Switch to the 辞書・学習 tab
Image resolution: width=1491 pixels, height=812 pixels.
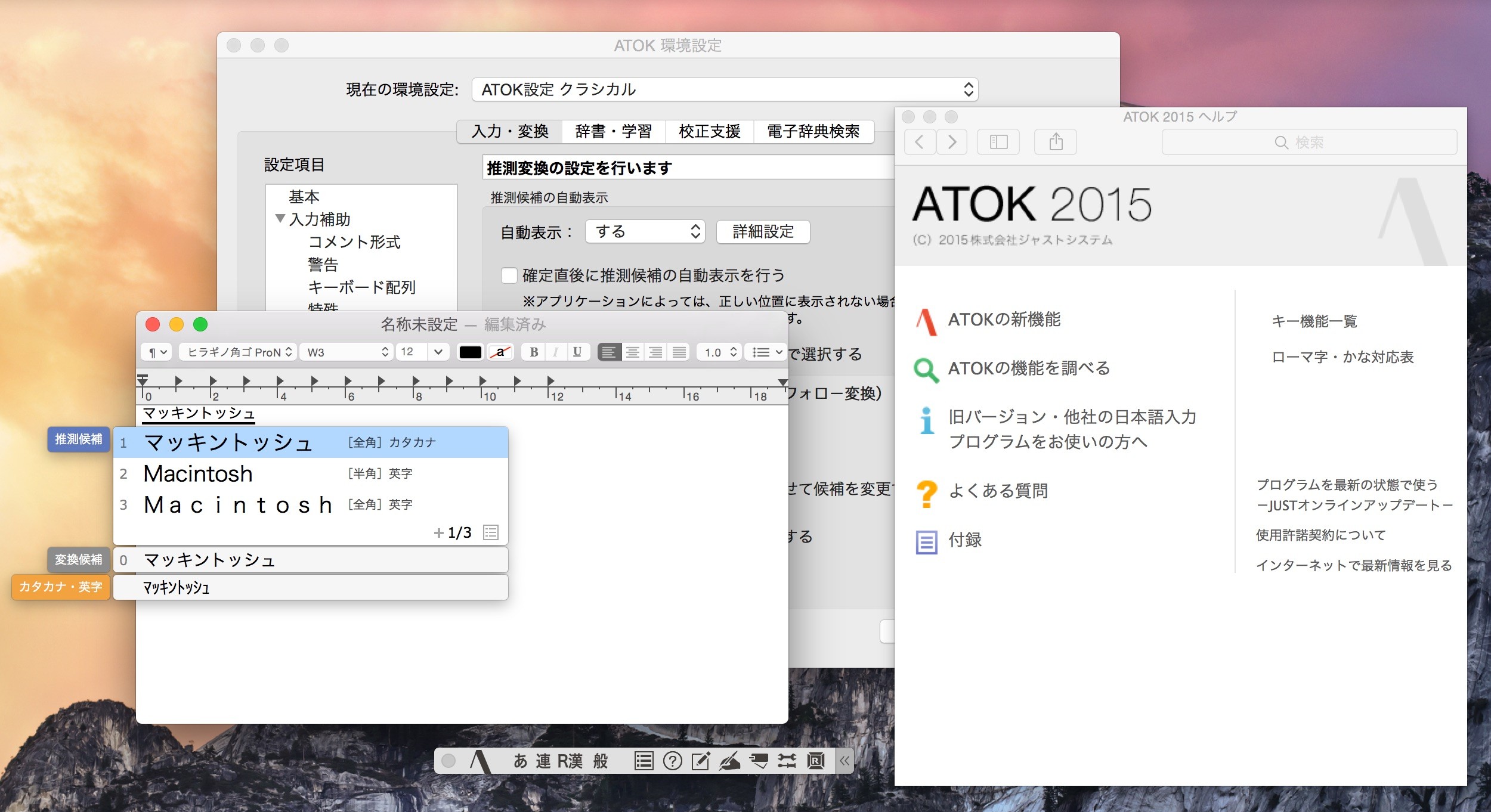pos(613,131)
